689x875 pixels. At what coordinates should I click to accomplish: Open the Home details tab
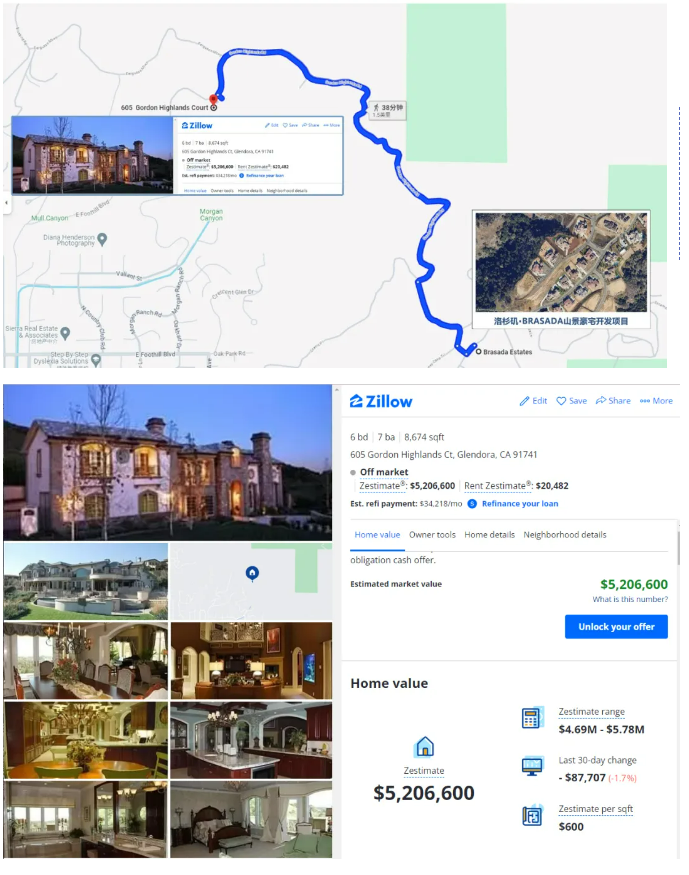[489, 535]
